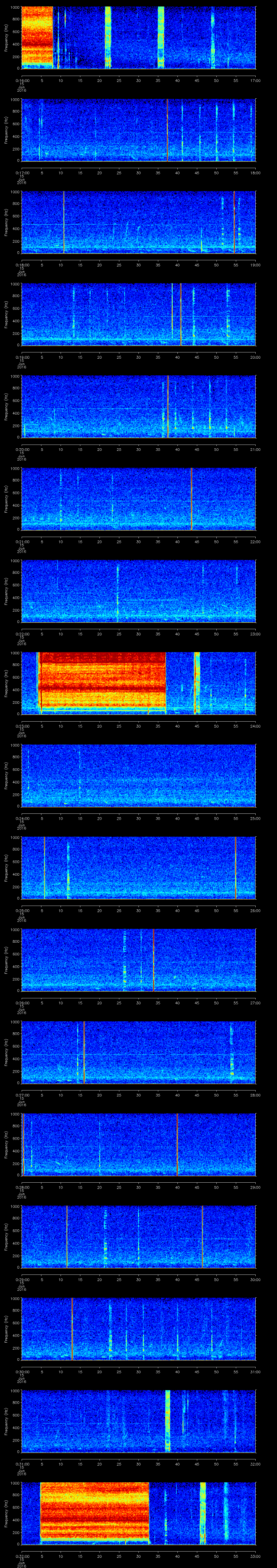The image size is (277, 1568).
Task: Click the 0:23:00 start time label
Action: [x=22, y=726]
